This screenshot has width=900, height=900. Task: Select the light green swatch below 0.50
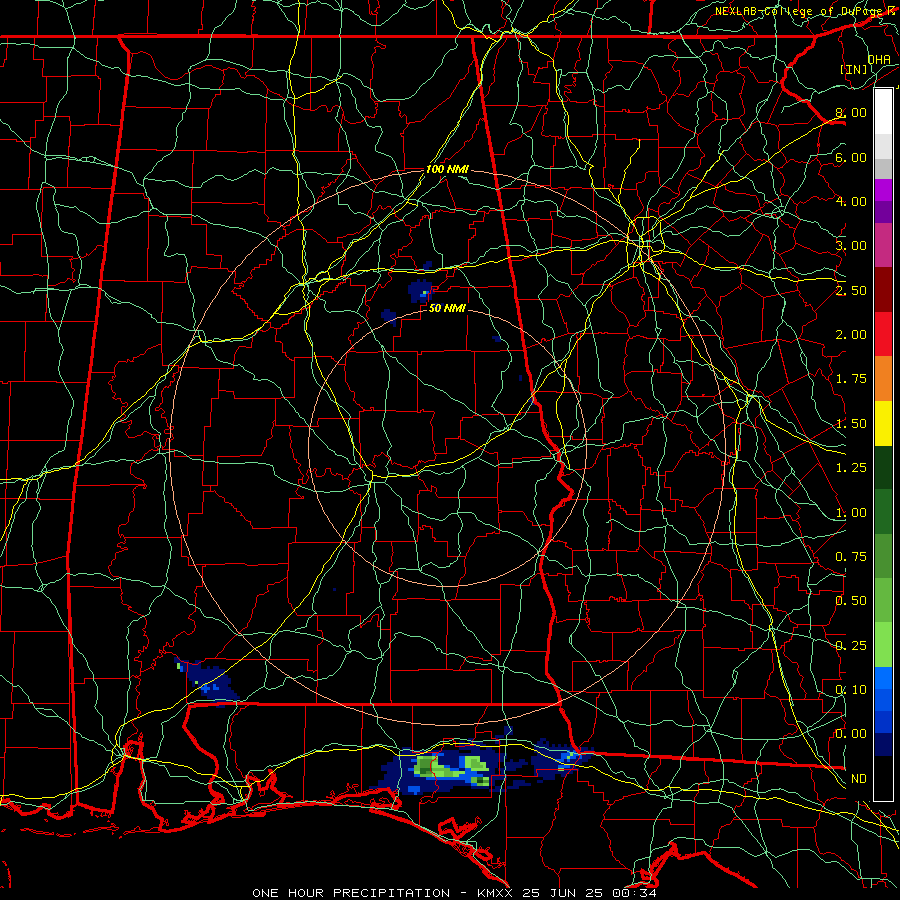point(883,645)
